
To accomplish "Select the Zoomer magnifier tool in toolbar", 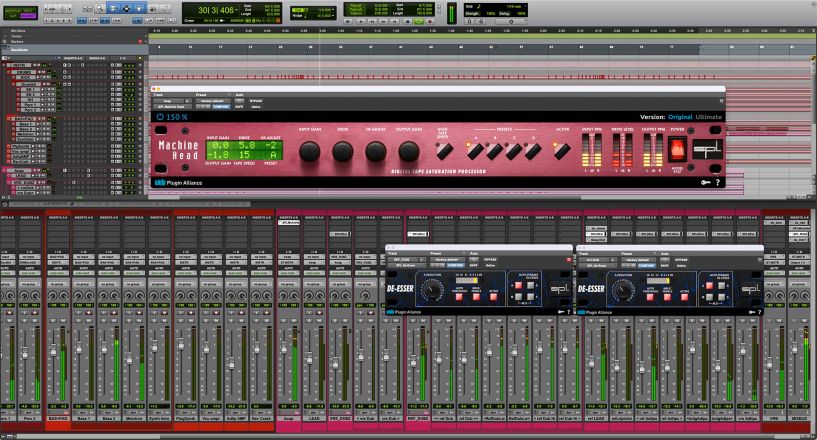I will point(100,8).
